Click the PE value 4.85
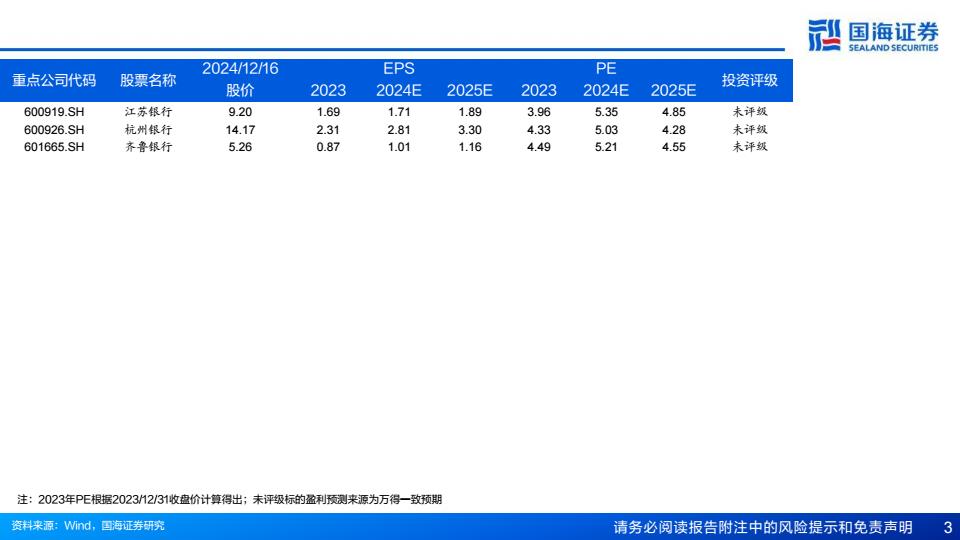The width and height of the screenshot is (960, 540). [x=673, y=112]
